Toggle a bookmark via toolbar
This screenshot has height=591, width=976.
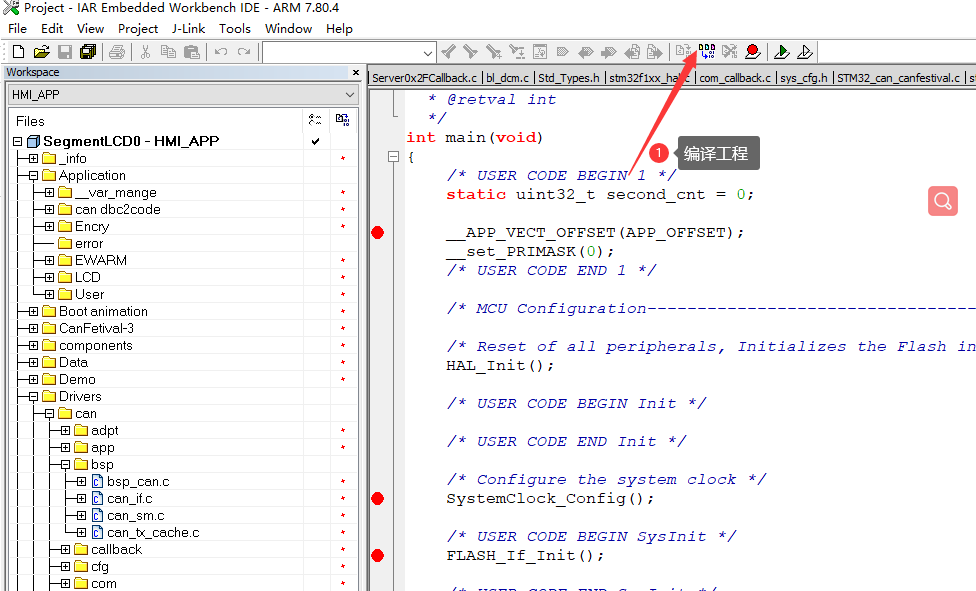(563, 52)
